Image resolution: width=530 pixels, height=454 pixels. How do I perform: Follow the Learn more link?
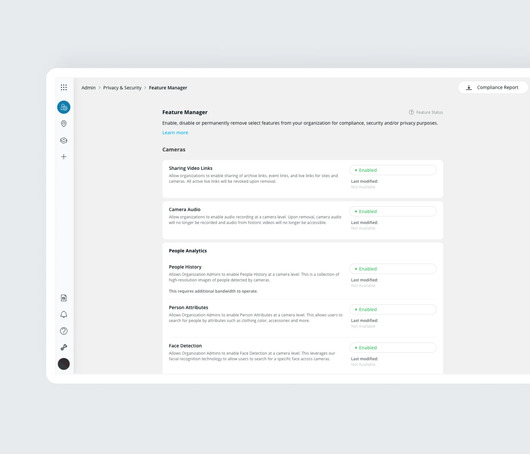175,133
